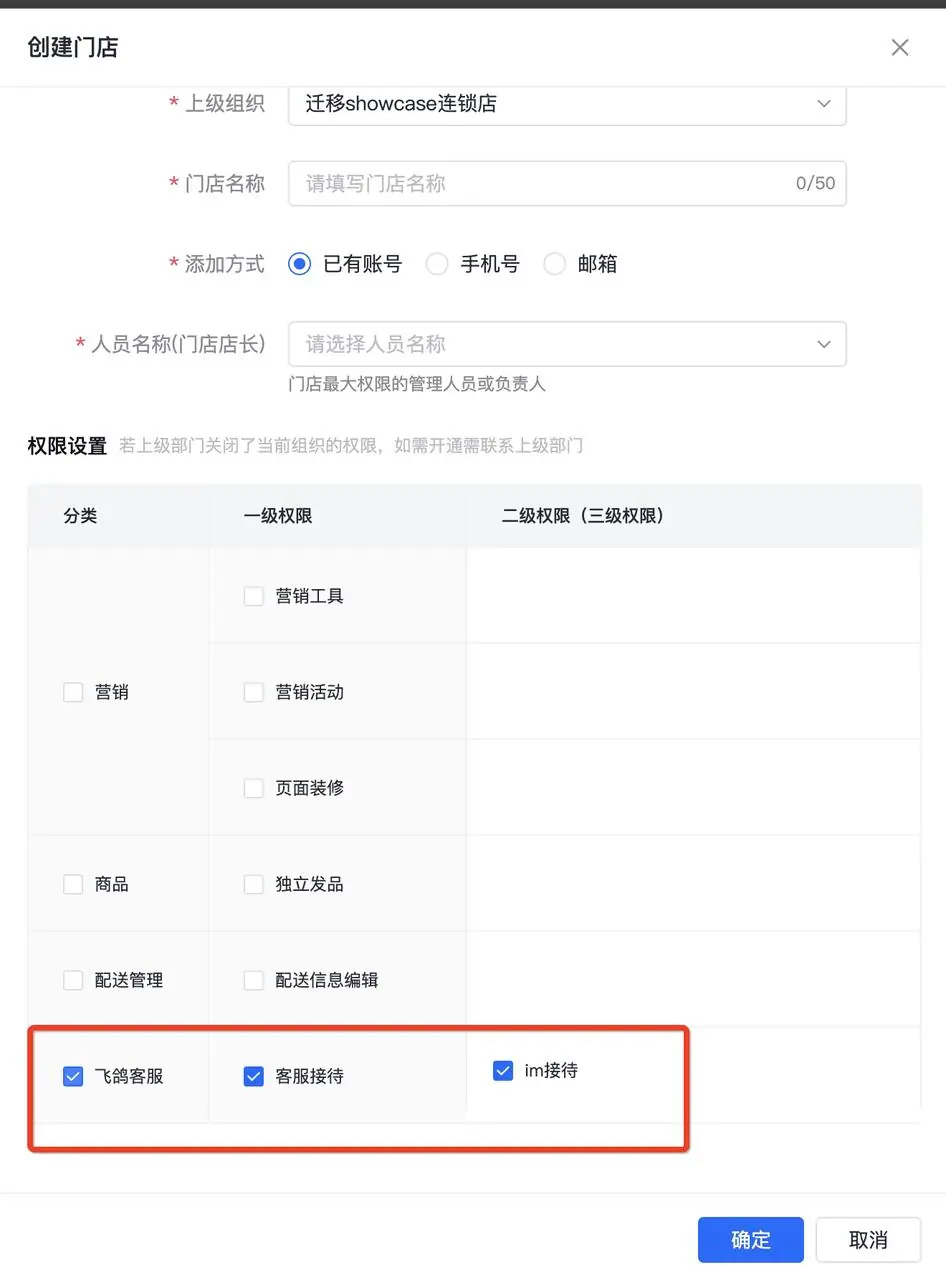
Task: Click the 若上级部门关闭了当前组织的权限 notice text
Action: (350, 446)
